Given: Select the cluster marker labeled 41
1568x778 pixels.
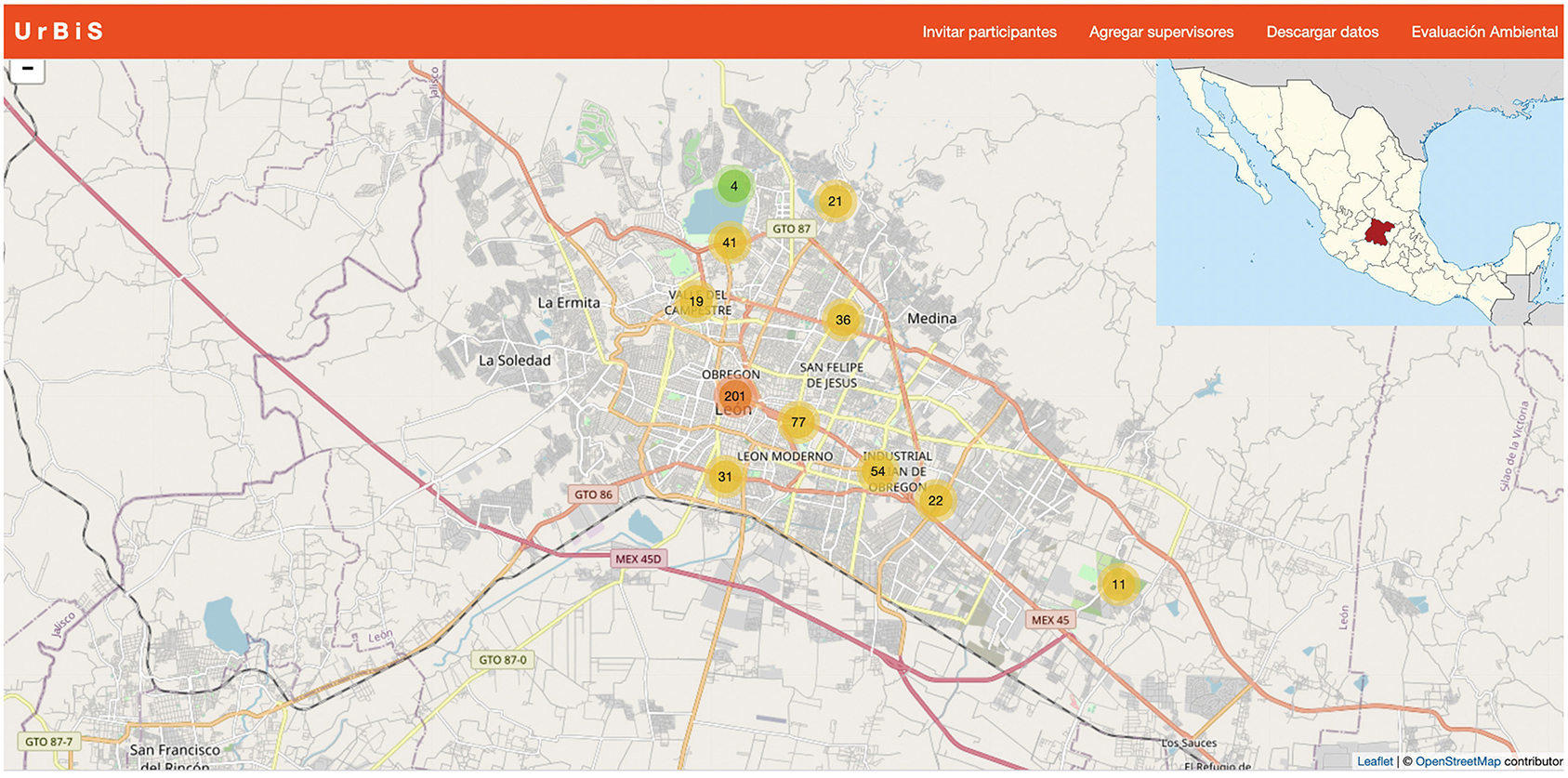Looking at the screenshot, I should (x=730, y=243).
